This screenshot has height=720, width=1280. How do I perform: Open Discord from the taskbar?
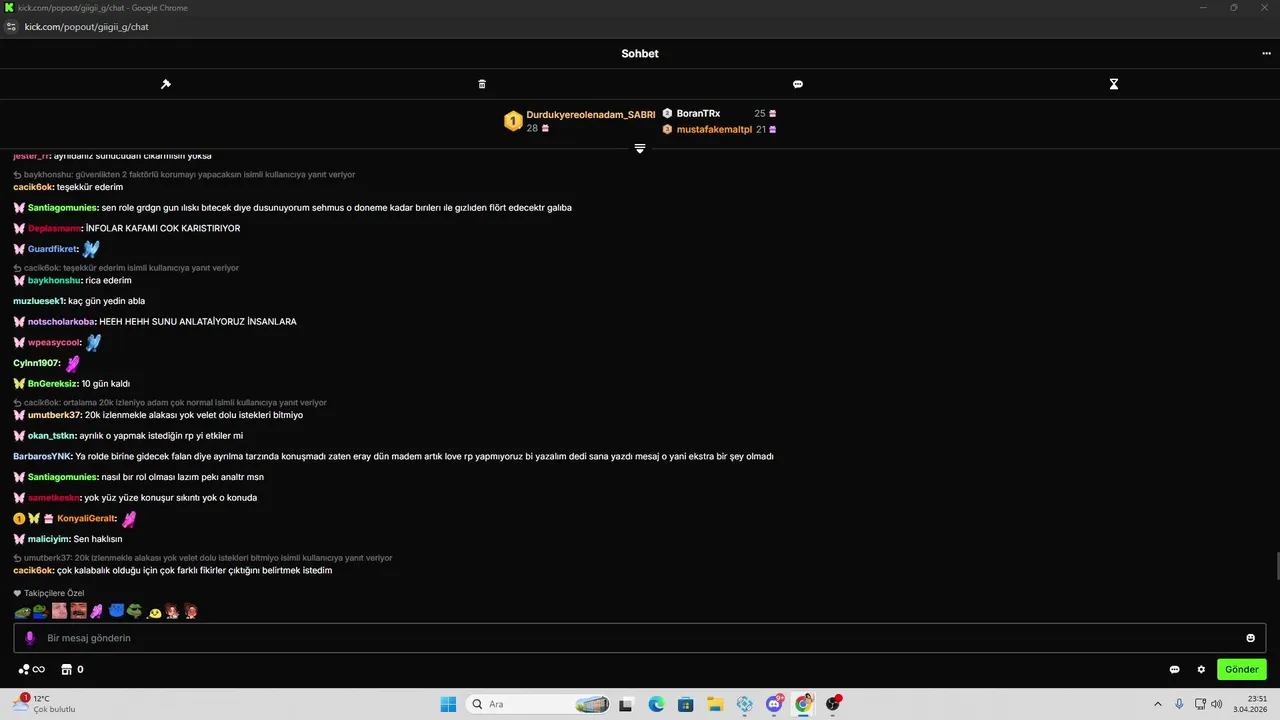coord(774,704)
